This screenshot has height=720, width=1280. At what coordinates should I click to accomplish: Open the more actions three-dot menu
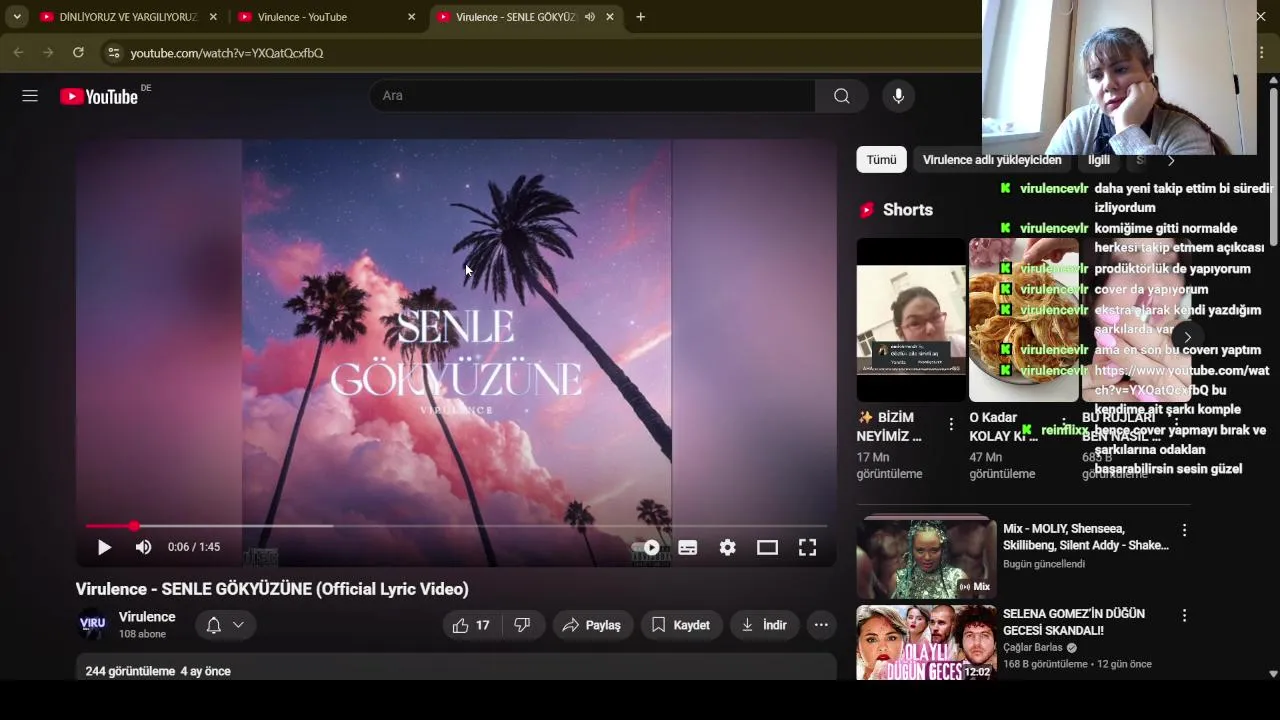821,625
